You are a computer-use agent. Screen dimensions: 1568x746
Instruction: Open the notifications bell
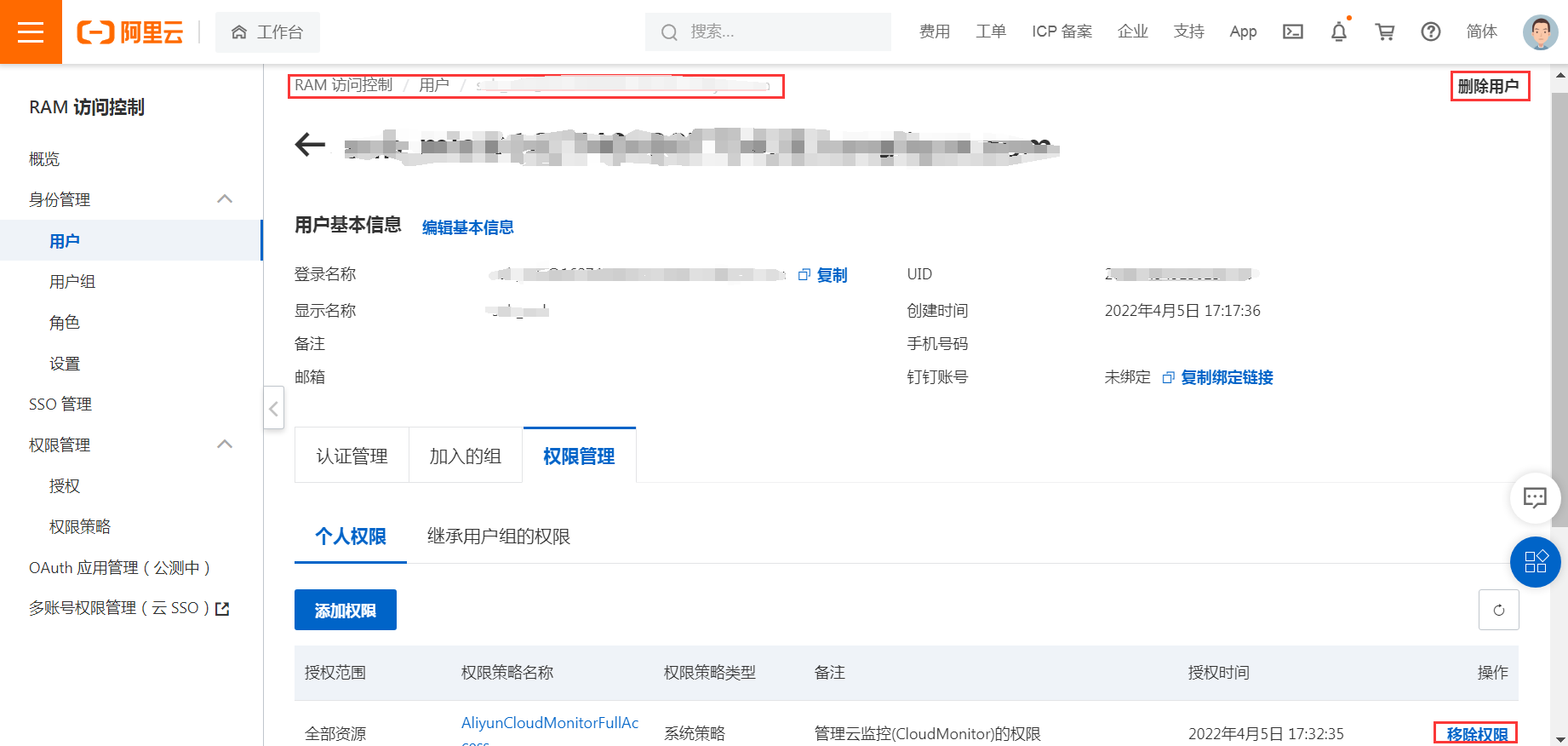pyautogui.click(x=1339, y=32)
